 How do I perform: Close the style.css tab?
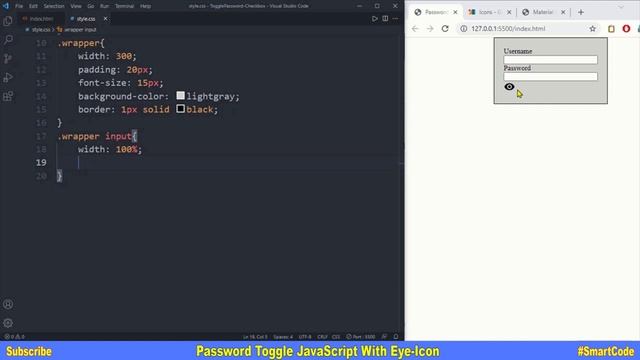(x=105, y=19)
